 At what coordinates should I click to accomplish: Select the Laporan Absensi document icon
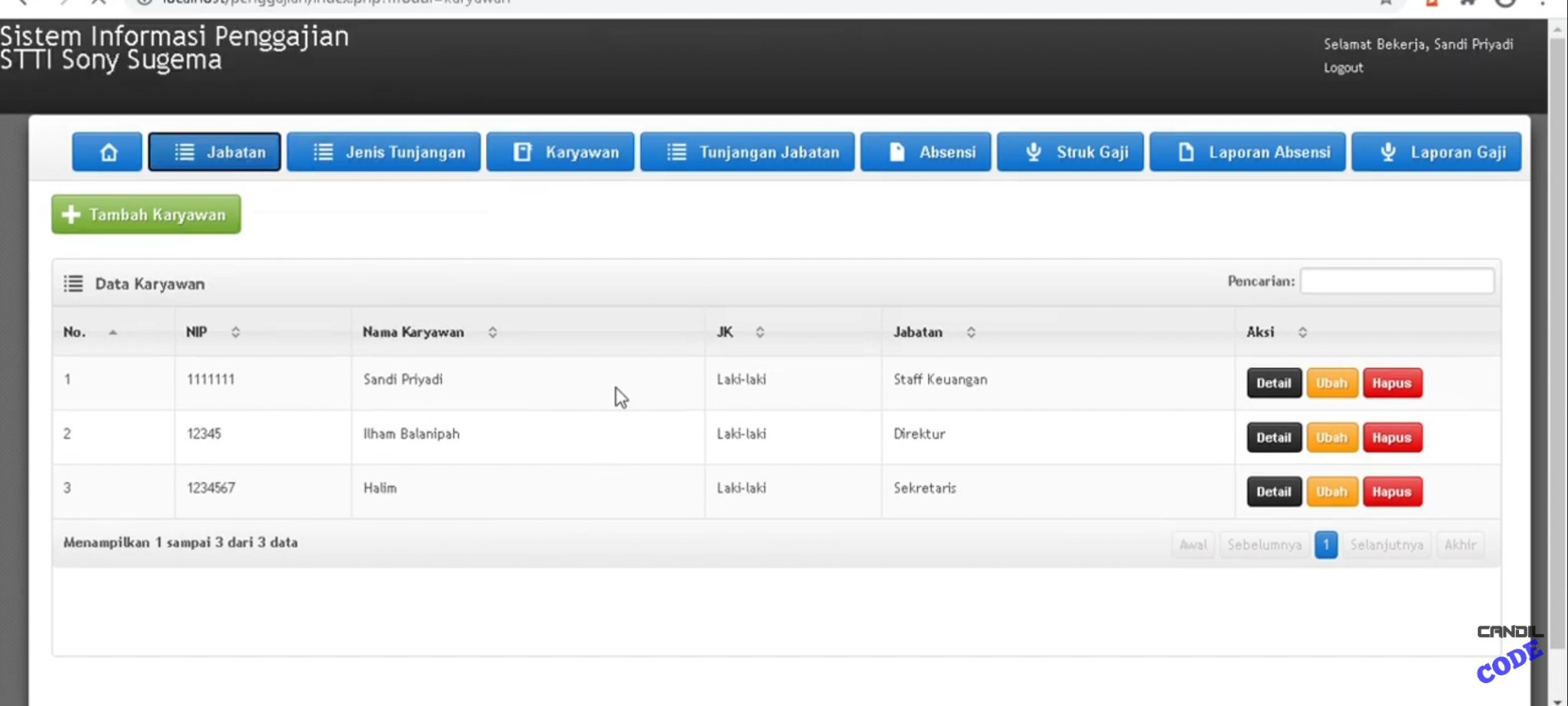click(x=1187, y=152)
